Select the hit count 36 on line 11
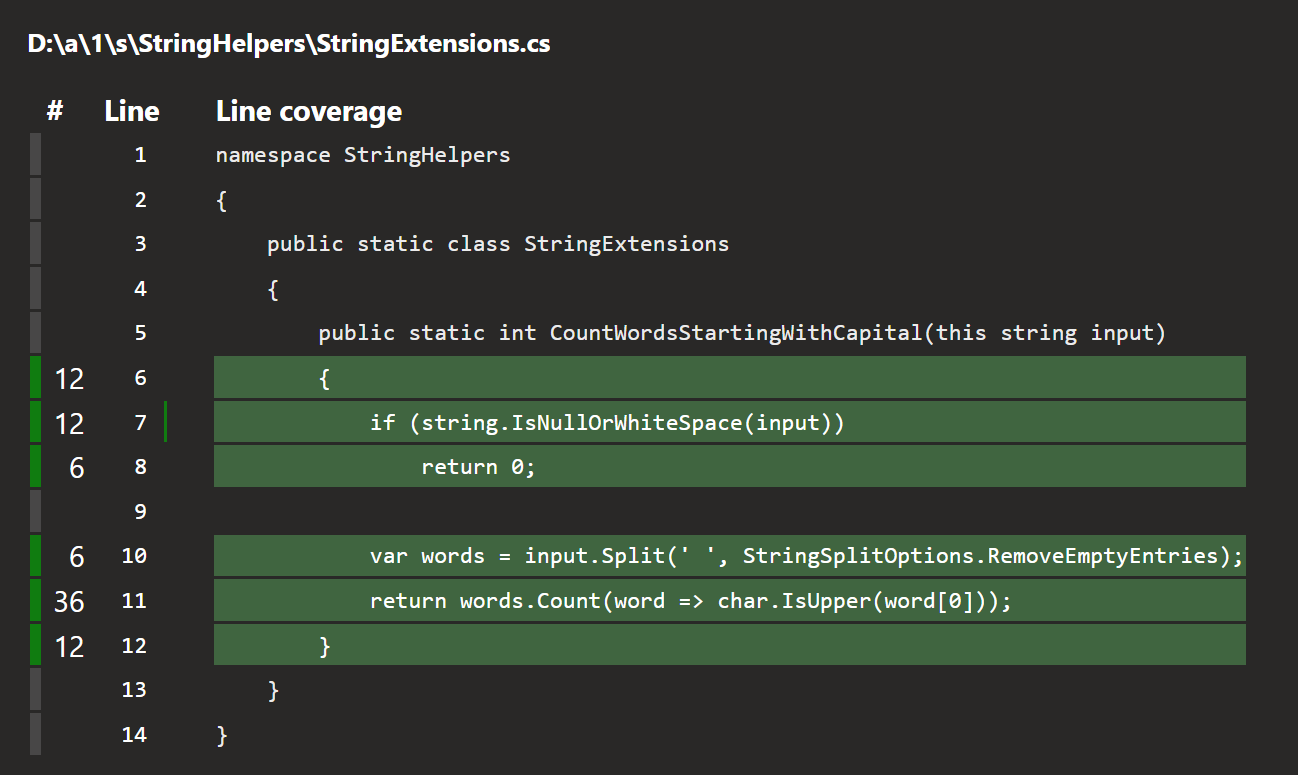 coord(69,601)
